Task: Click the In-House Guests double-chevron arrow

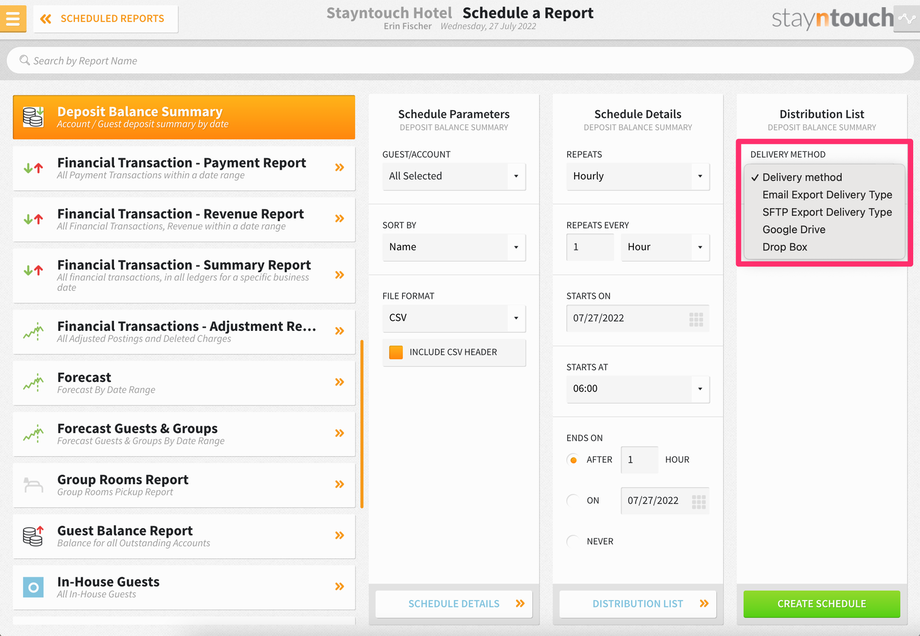Action: (x=339, y=586)
